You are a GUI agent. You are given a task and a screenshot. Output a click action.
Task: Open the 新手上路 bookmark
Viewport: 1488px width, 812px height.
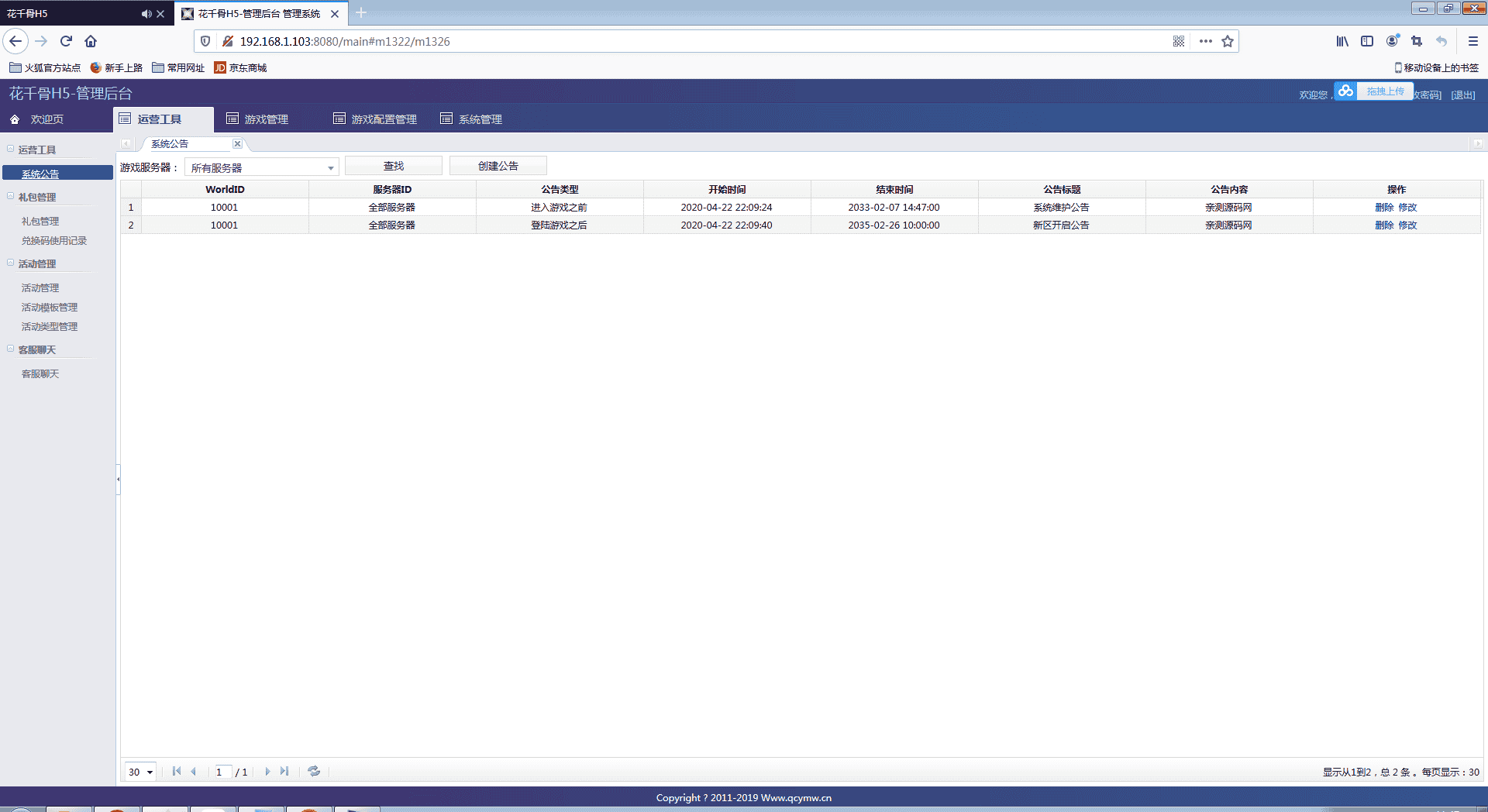(116, 67)
